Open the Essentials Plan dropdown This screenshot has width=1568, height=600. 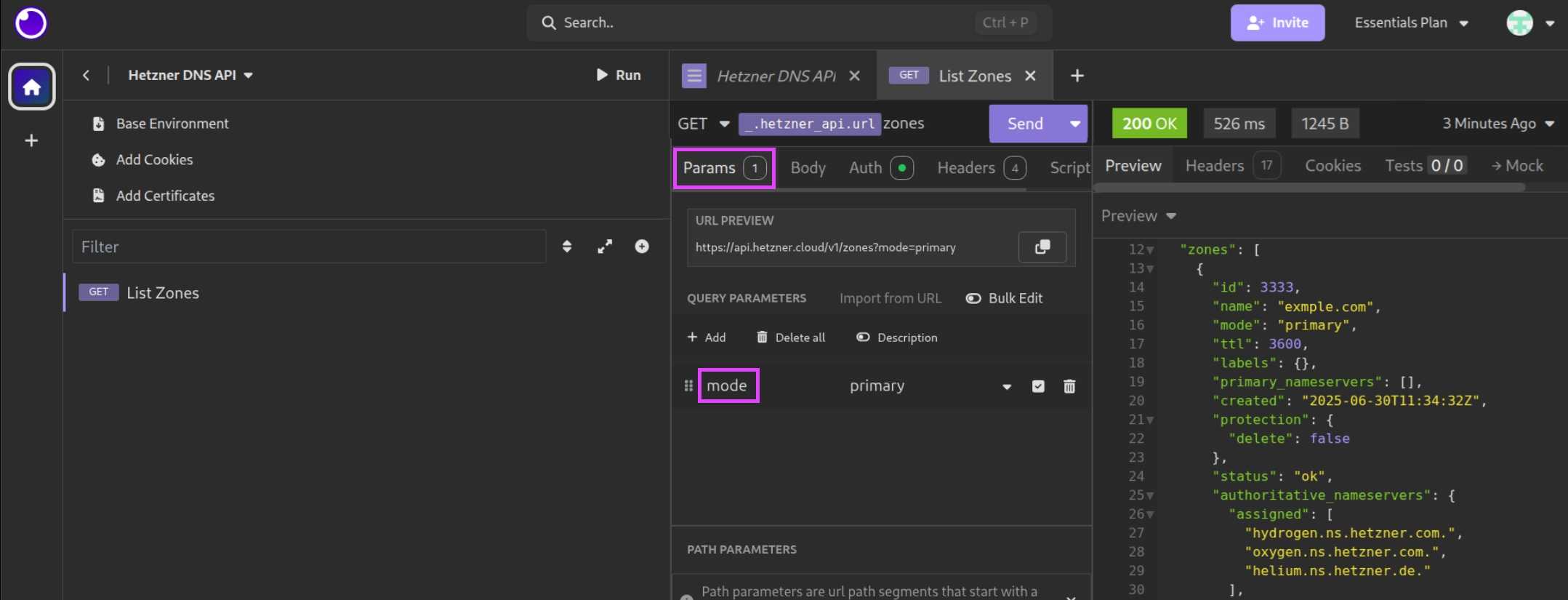point(1410,23)
